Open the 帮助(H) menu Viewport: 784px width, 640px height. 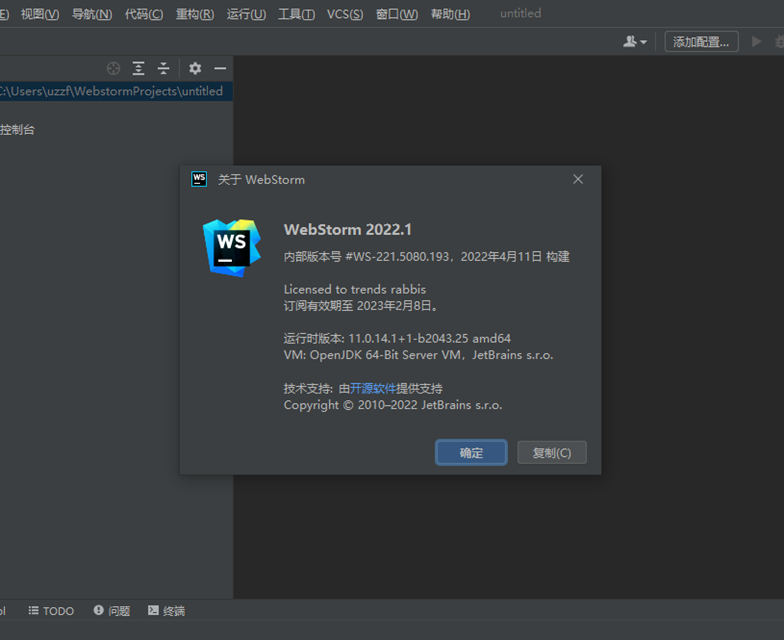[x=450, y=14]
